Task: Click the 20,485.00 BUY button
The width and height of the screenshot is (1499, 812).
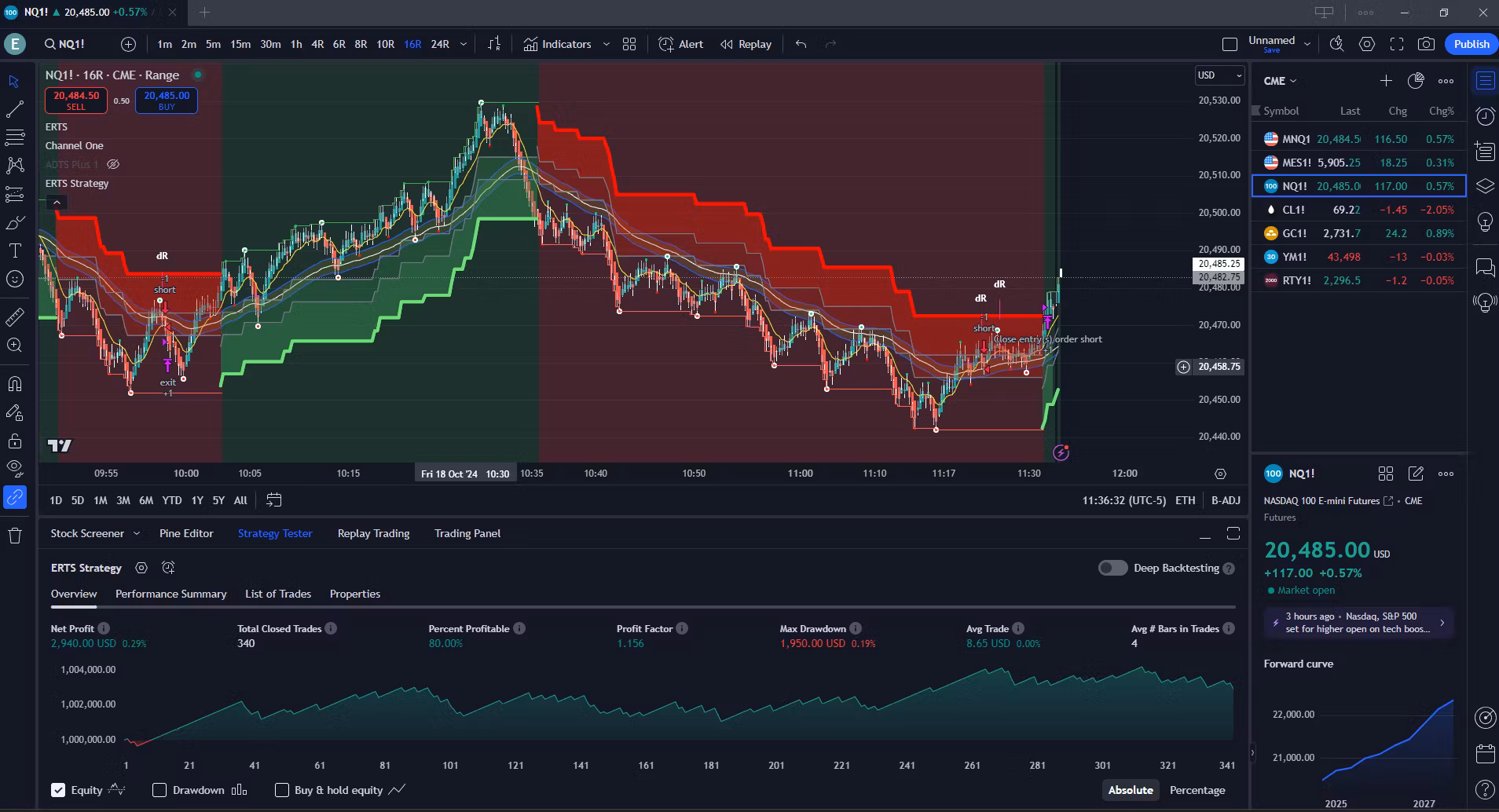Action: tap(167, 101)
